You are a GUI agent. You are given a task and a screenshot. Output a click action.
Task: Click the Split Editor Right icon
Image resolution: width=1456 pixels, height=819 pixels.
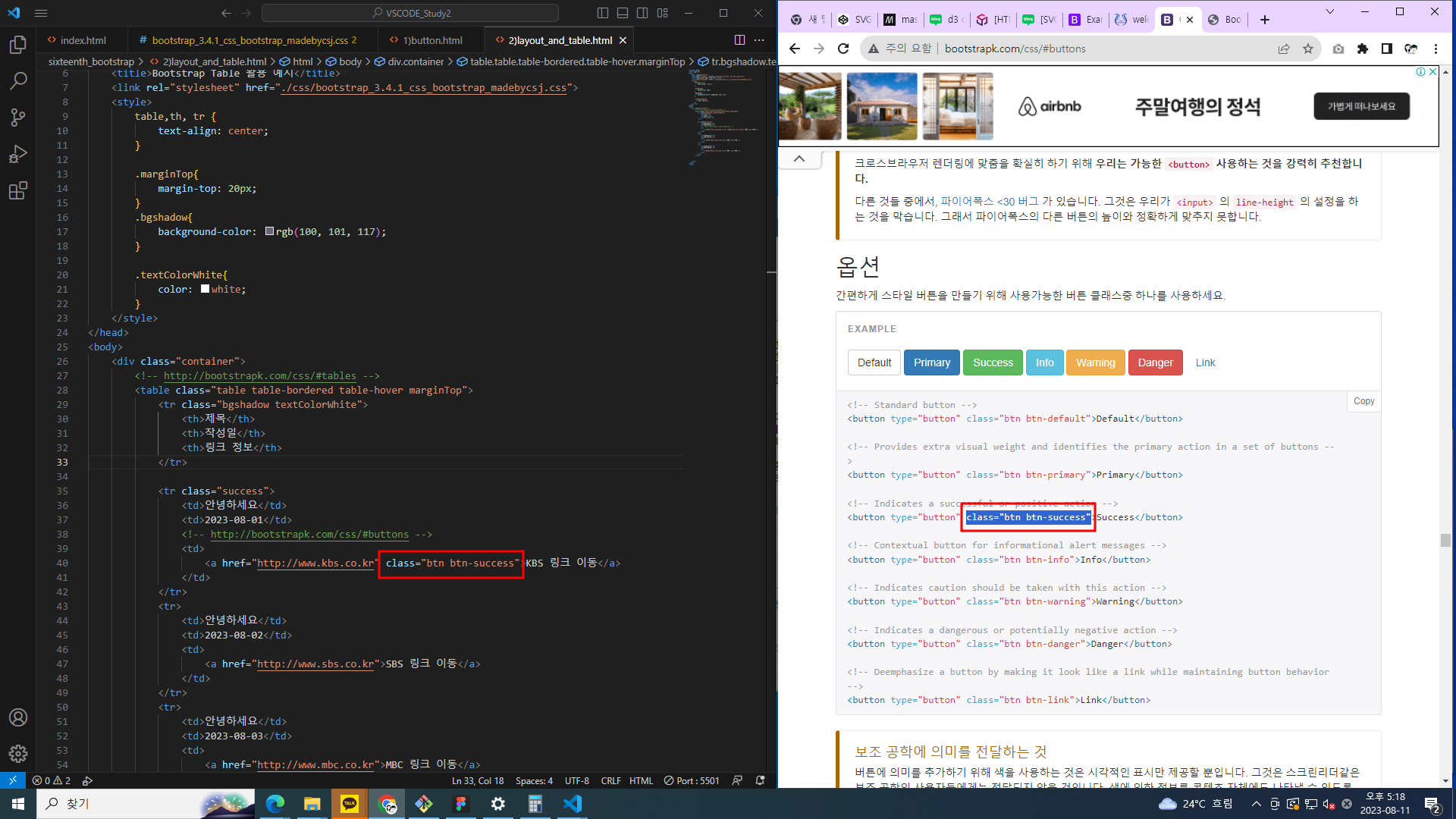click(x=739, y=40)
